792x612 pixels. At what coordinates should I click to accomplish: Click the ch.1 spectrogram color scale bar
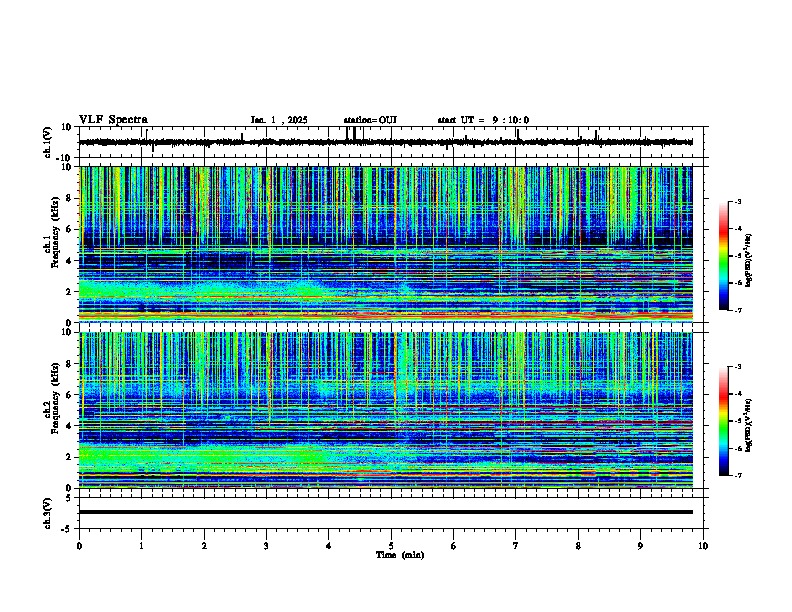[723, 256]
